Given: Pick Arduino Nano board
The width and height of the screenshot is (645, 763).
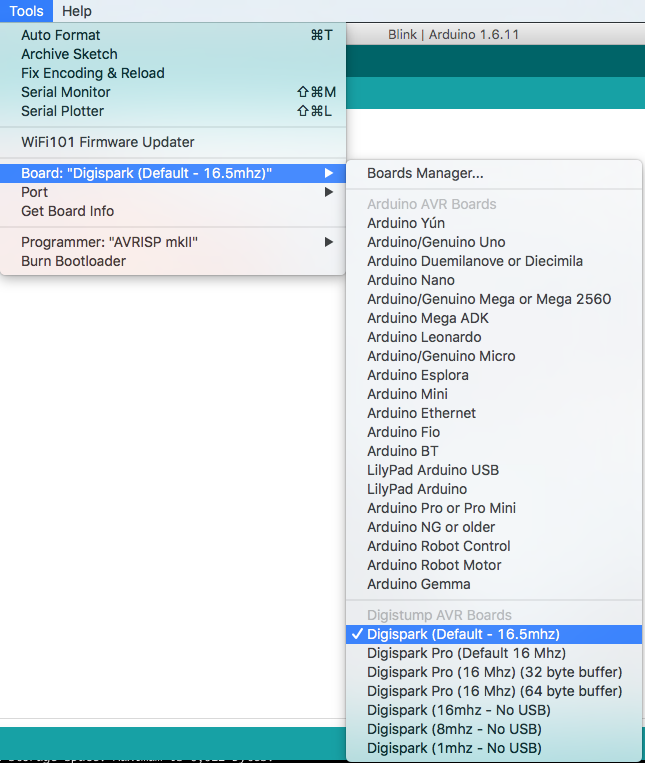Looking at the screenshot, I should click(x=494, y=280).
